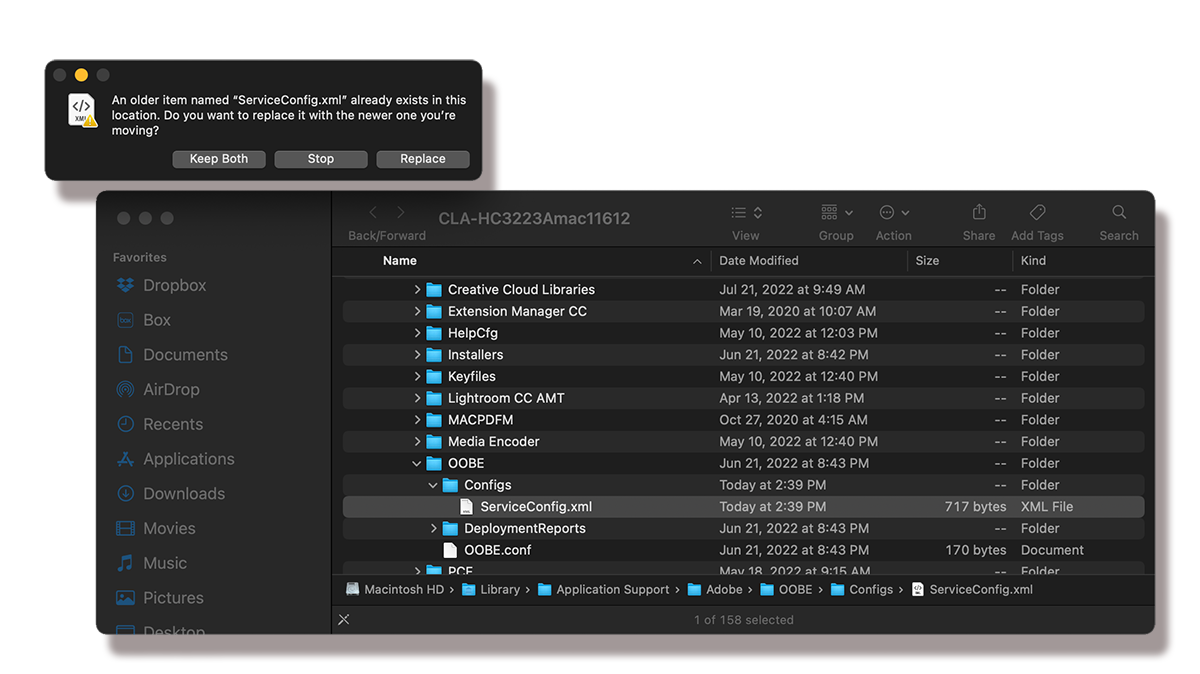The height and width of the screenshot is (674, 1200).
Task: Open the View options dropdown
Action: pyautogui.click(x=746, y=213)
